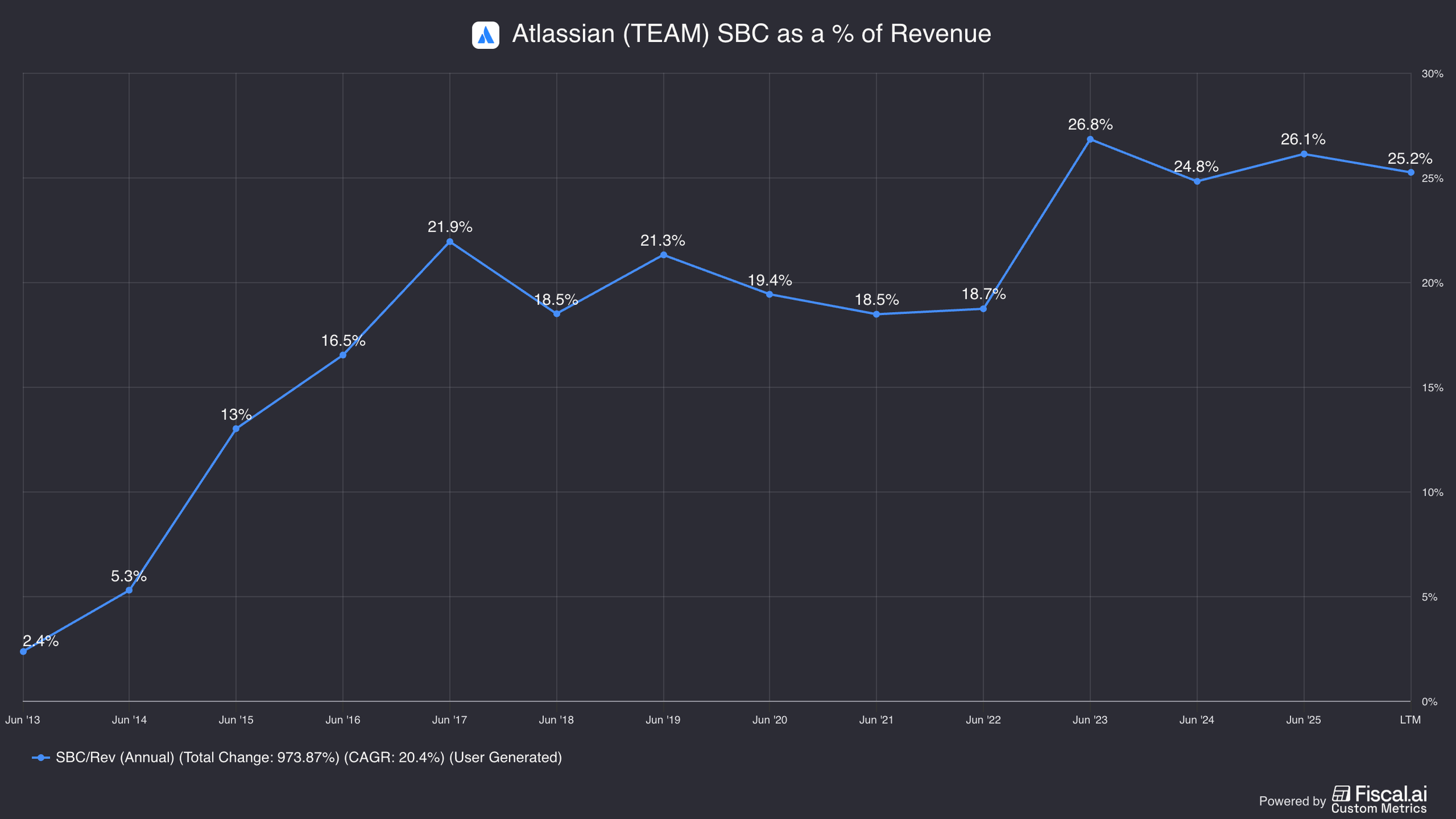Image resolution: width=1456 pixels, height=819 pixels.
Task: Click the 21.9% data label
Action: coord(450,227)
